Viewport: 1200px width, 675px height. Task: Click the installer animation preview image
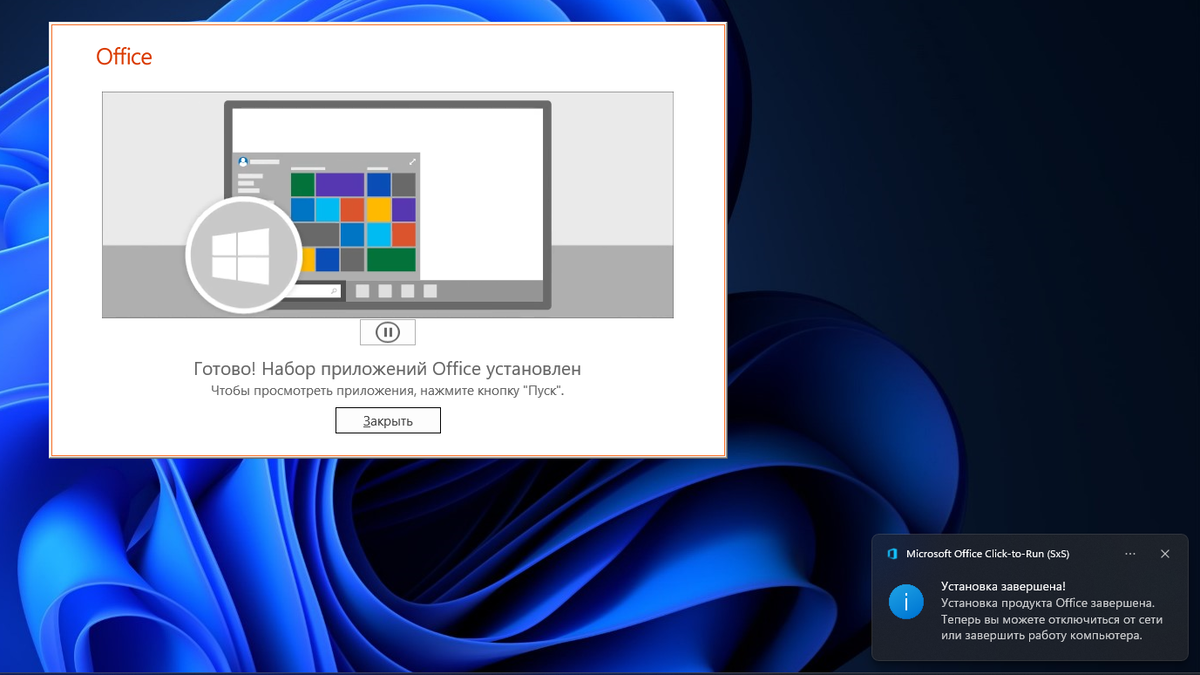click(x=387, y=205)
